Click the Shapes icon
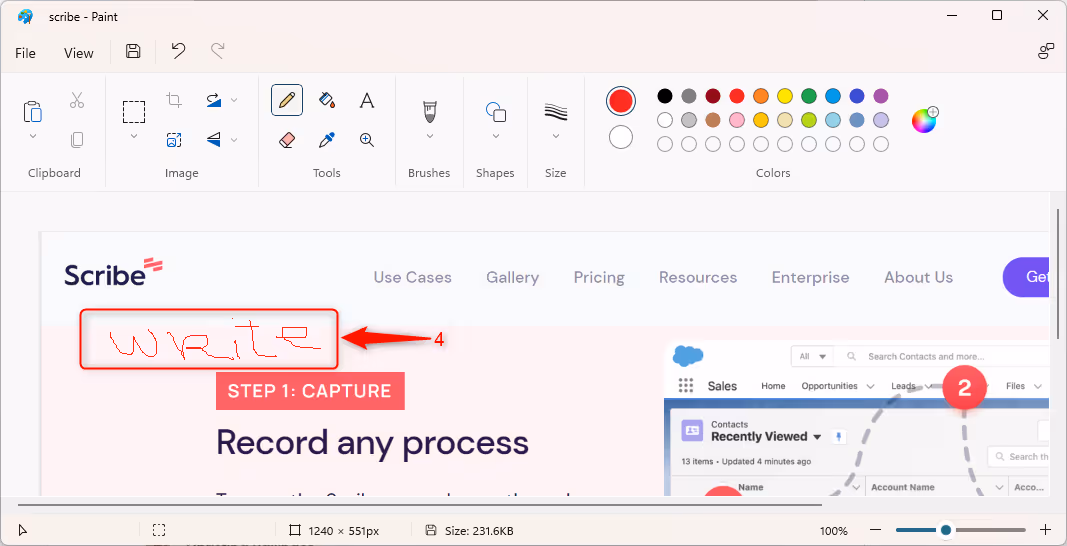1067x546 pixels. pos(495,111)
